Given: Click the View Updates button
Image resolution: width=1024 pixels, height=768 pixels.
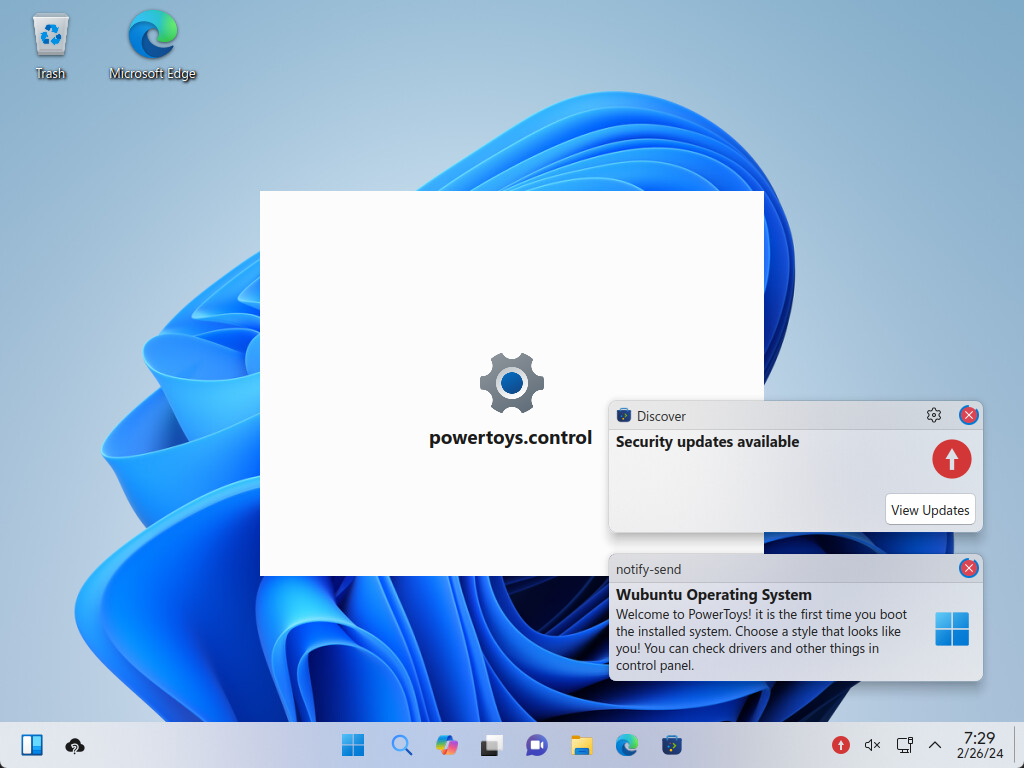Looking at the screenshot, I should point(930,510).
